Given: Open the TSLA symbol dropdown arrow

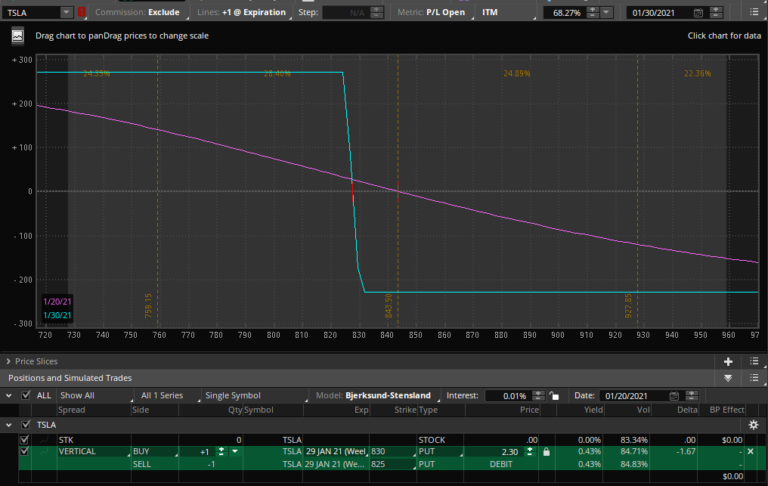Looking at the screenshot, I should pyautogui.click(x=66, y=12).
